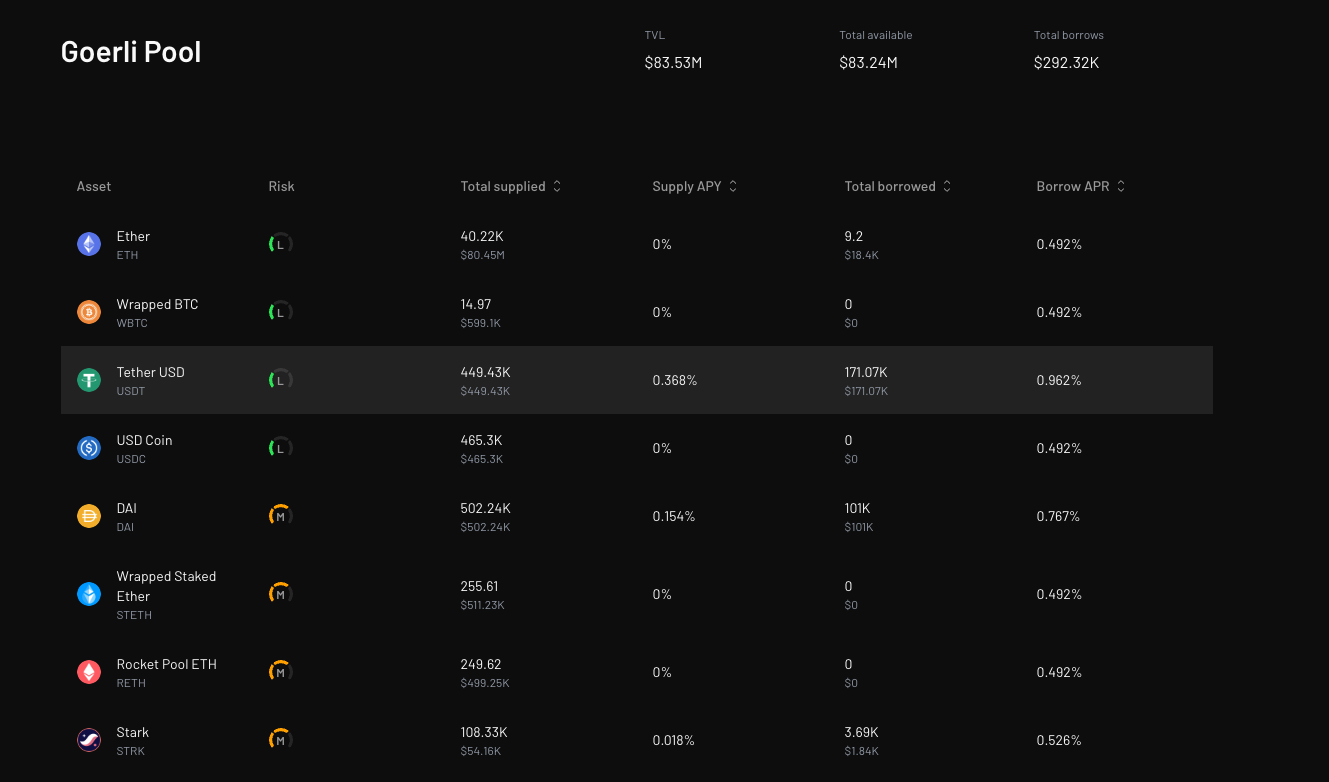Screen dimensions: 1329x782
Task: Click Ether total borrowed 9.2
Action: (x=853, y=236)
